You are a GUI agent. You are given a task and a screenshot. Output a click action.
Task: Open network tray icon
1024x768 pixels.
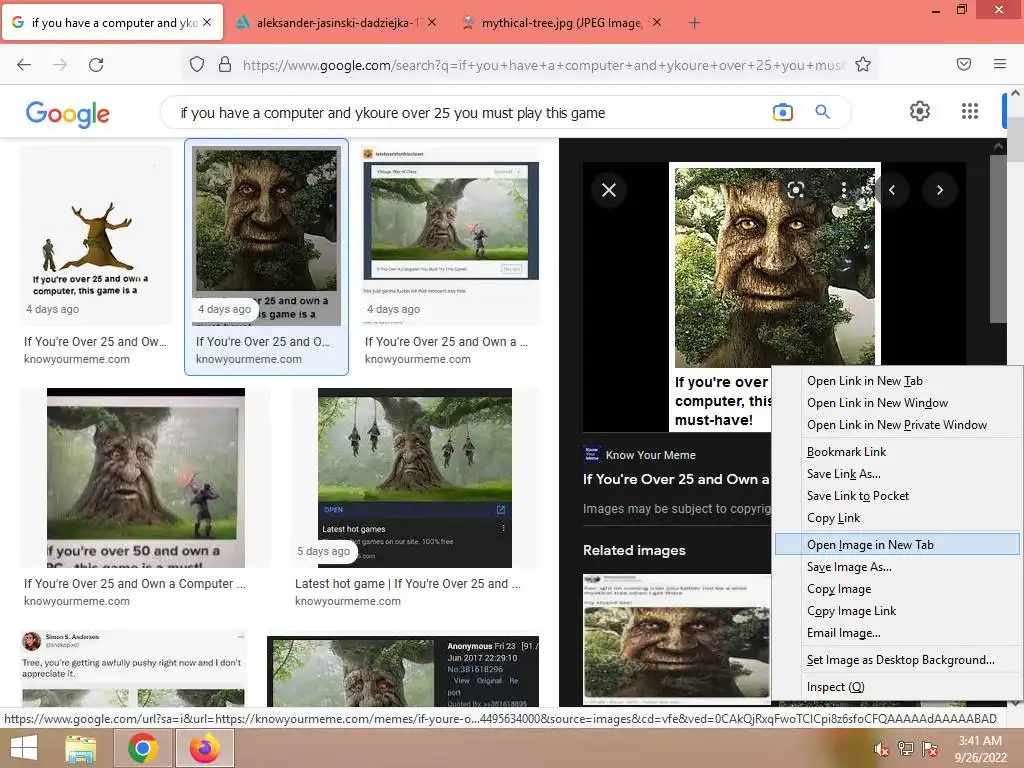pos(906,749)
